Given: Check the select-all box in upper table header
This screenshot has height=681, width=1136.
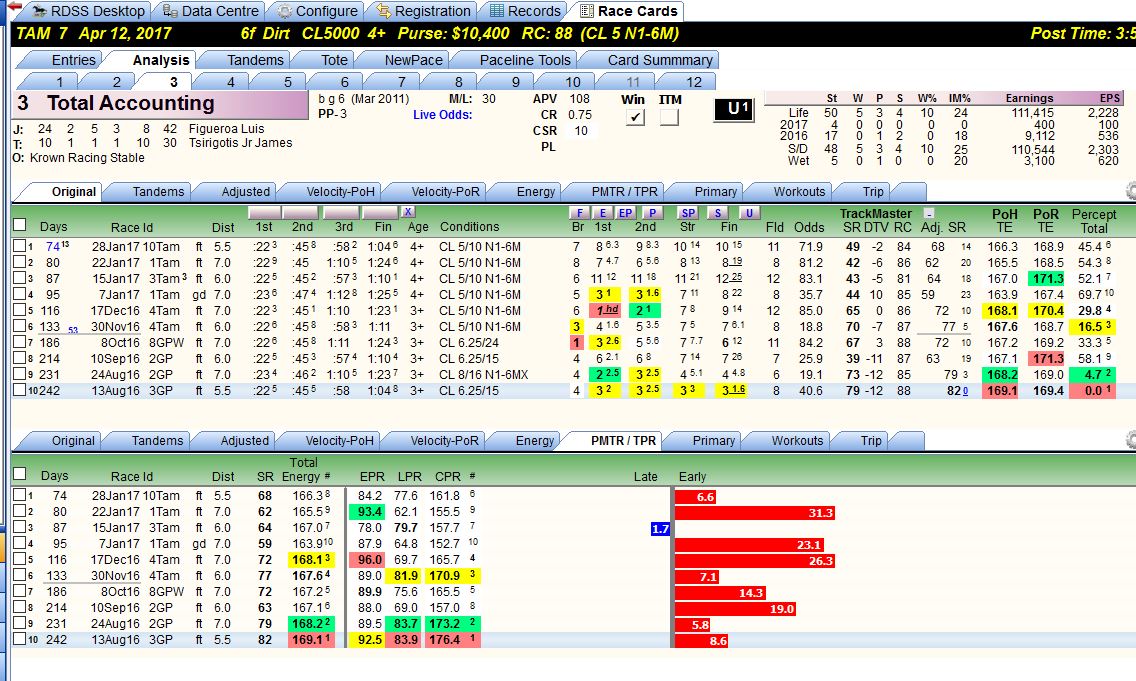Looking at the screenshot, I should click(x=20, y=225).
